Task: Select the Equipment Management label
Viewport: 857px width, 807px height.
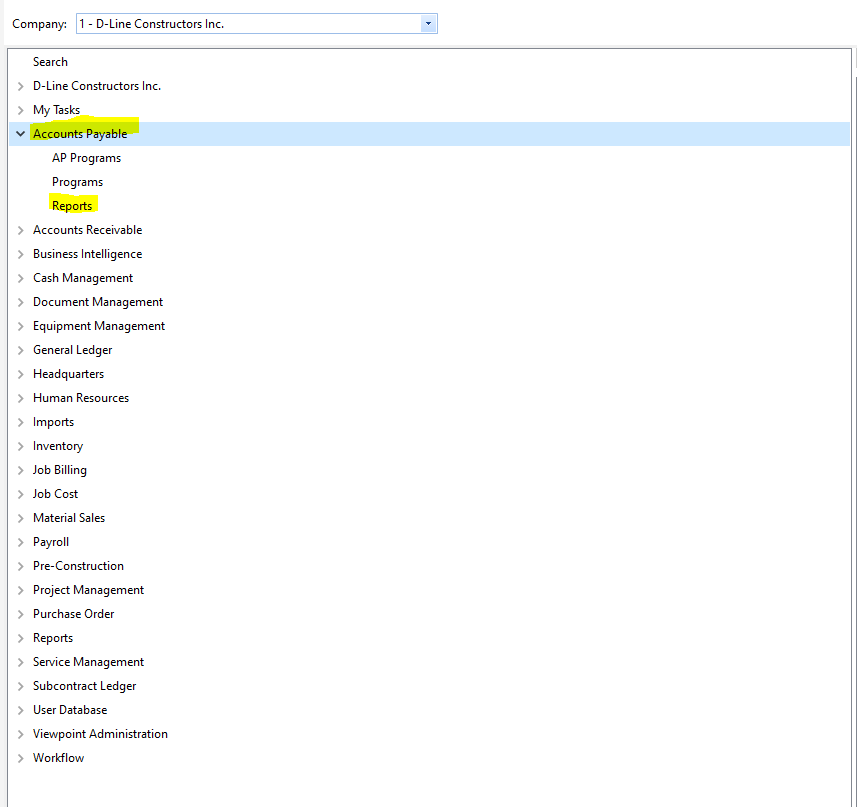Action: (x=99, y=326)
